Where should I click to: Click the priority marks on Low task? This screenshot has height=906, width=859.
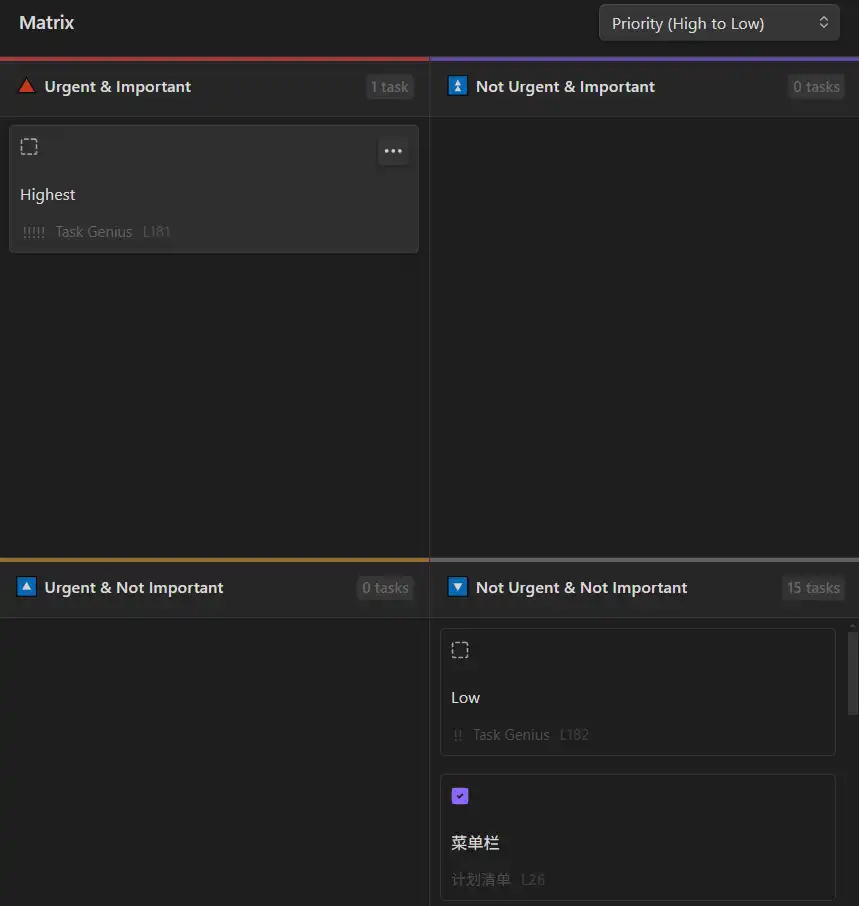(x=458, y=735)
